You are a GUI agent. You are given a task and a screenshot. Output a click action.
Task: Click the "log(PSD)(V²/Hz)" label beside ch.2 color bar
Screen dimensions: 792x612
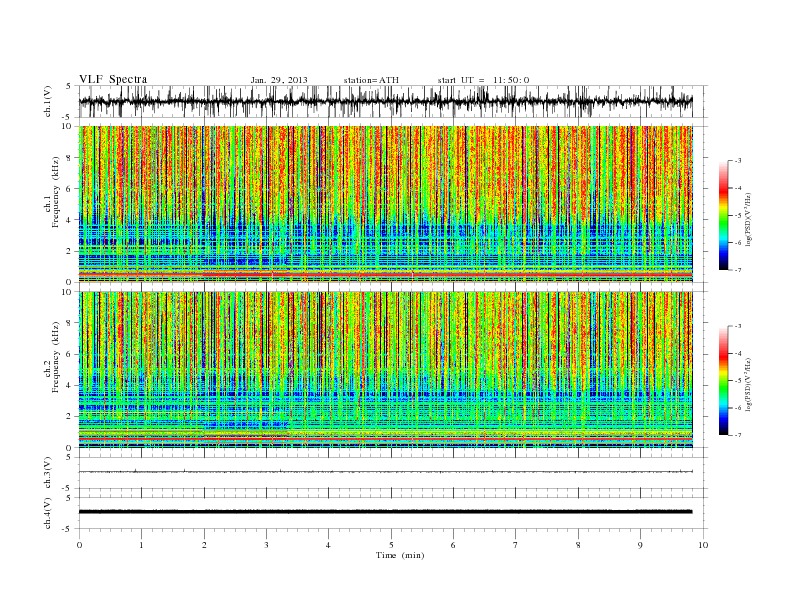[749, 385]
